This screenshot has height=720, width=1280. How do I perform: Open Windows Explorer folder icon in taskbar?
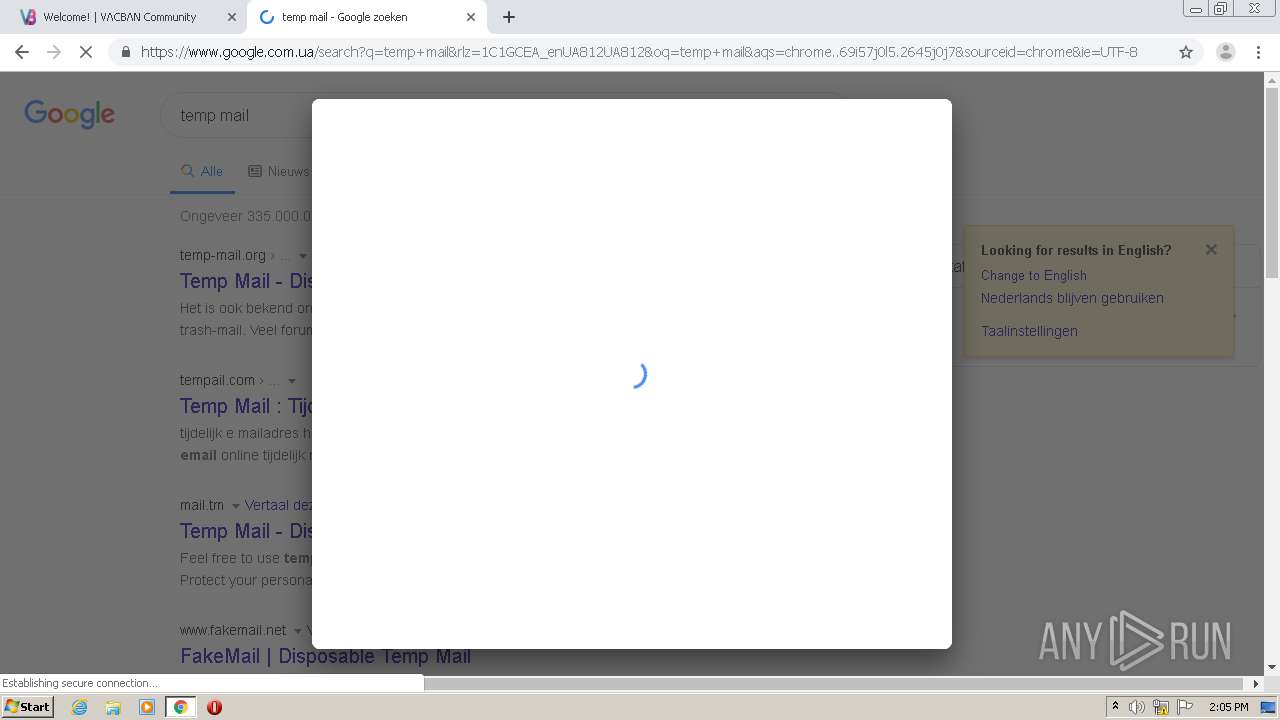(x=113, y=707)
